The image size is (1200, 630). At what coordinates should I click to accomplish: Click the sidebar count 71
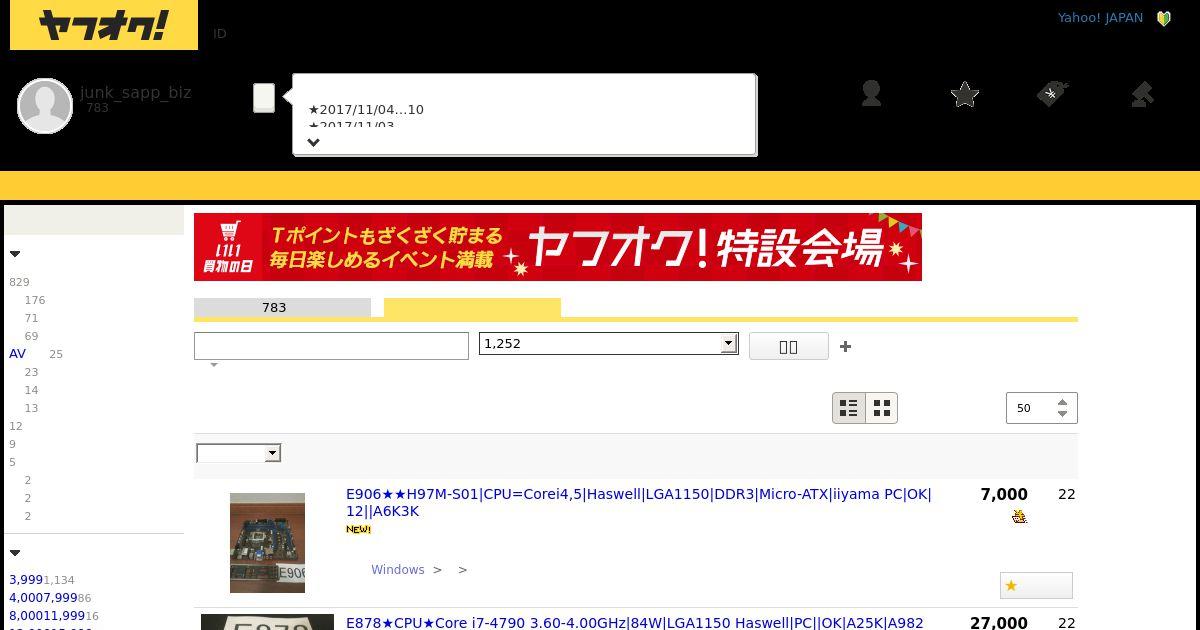pos(31,318)
